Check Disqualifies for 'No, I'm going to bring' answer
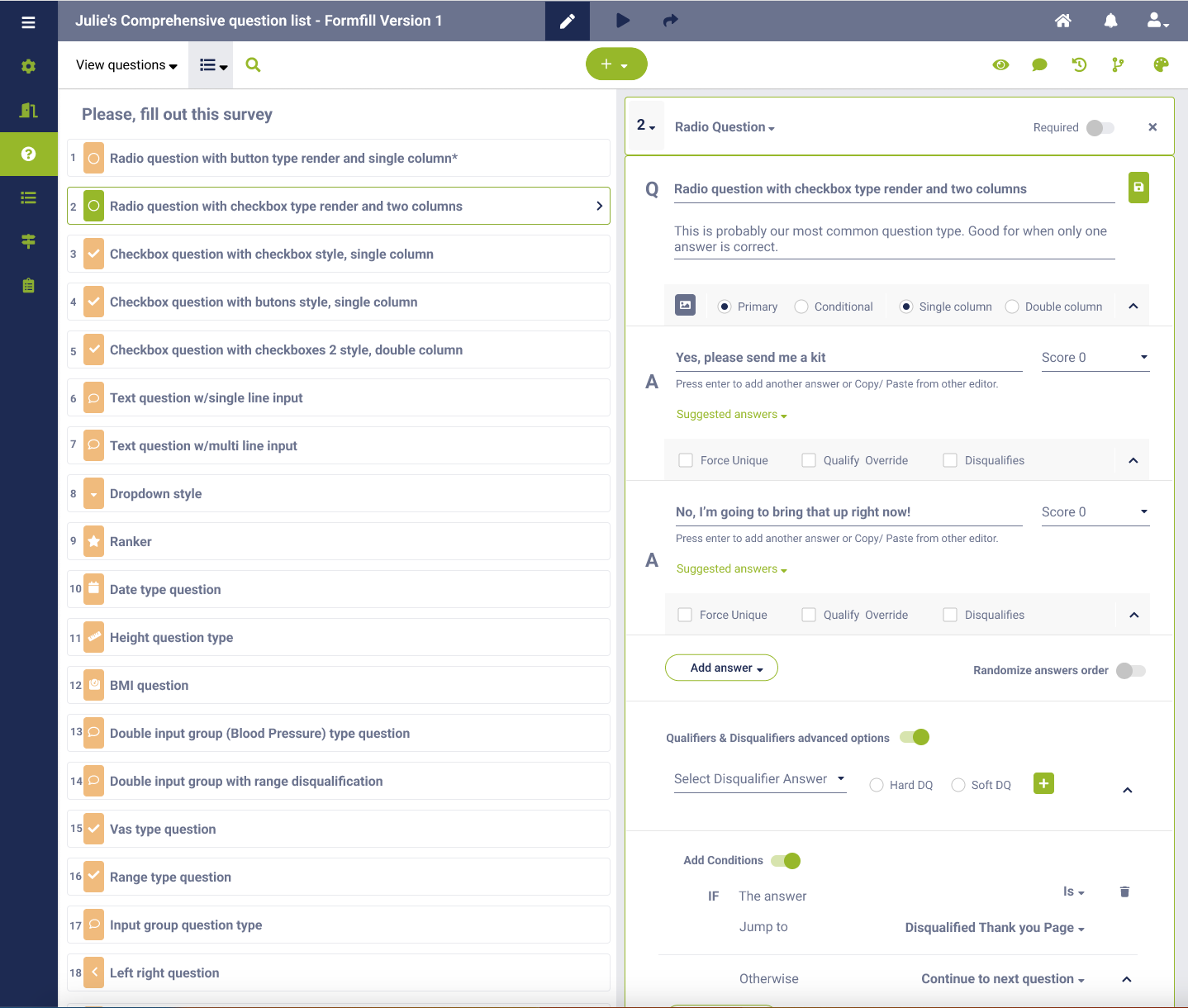This screenshot has height=1008, width=1188. click(950, 615)
